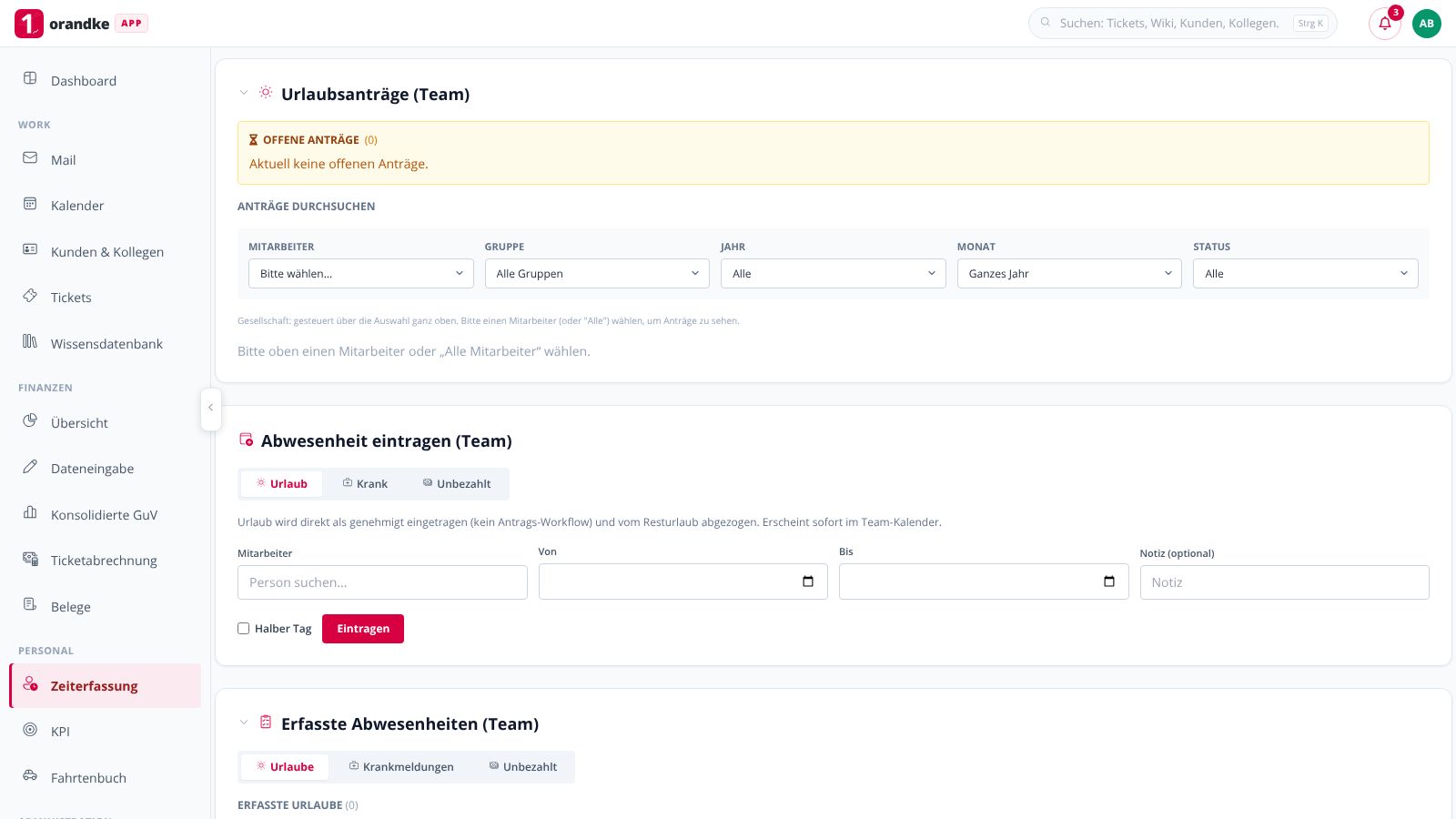Open the Monat 'Ganzes Jahr' dropdown

click(x=1069, y=274)
